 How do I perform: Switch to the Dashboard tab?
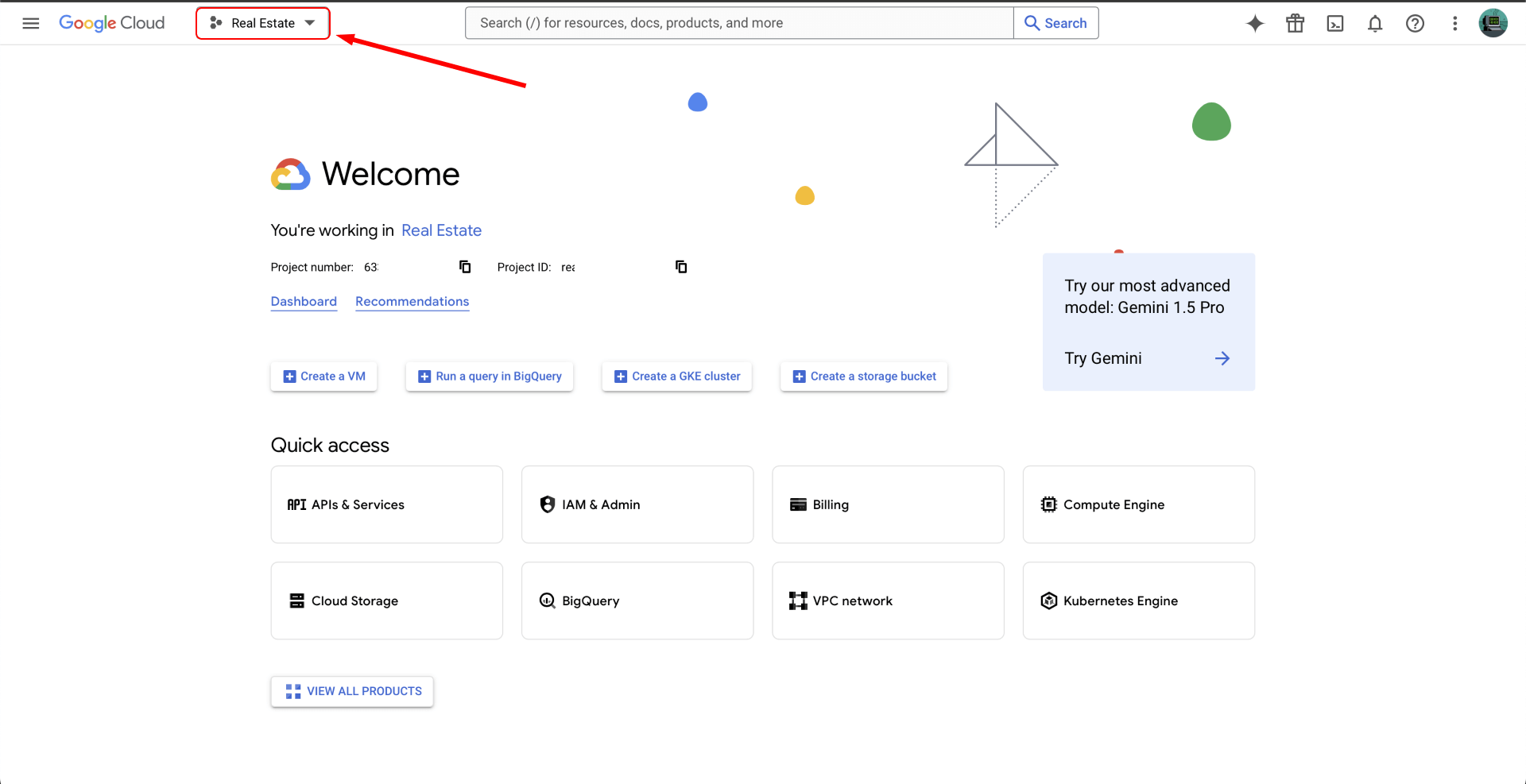tap(304, 301)
